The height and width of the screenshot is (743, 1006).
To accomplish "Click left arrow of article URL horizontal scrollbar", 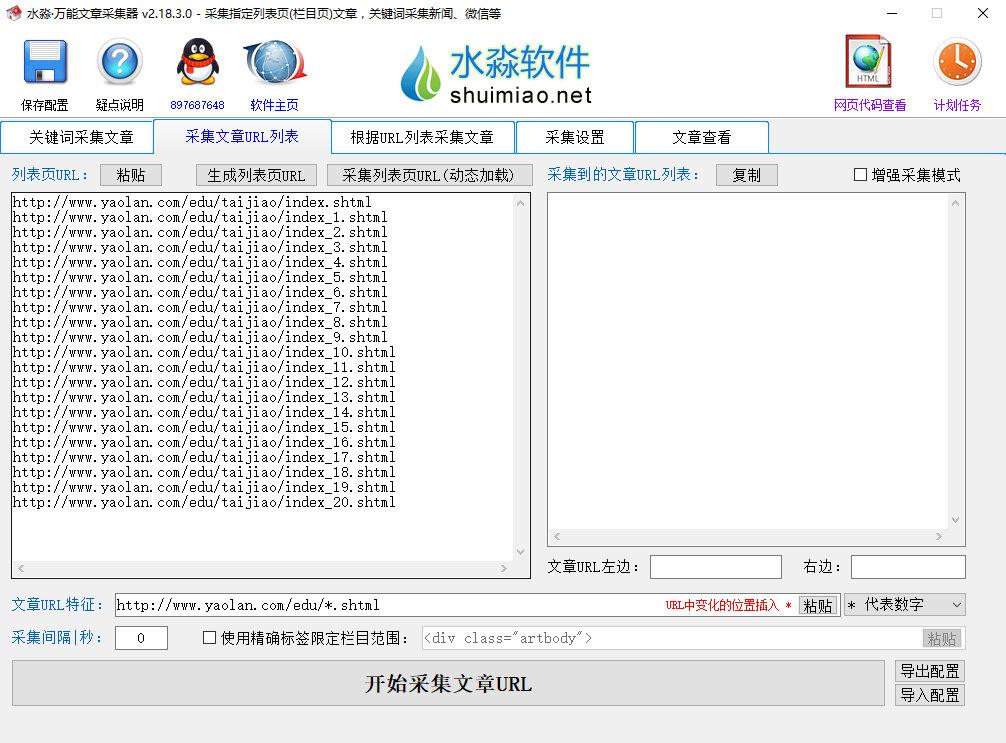I will 557,536.
